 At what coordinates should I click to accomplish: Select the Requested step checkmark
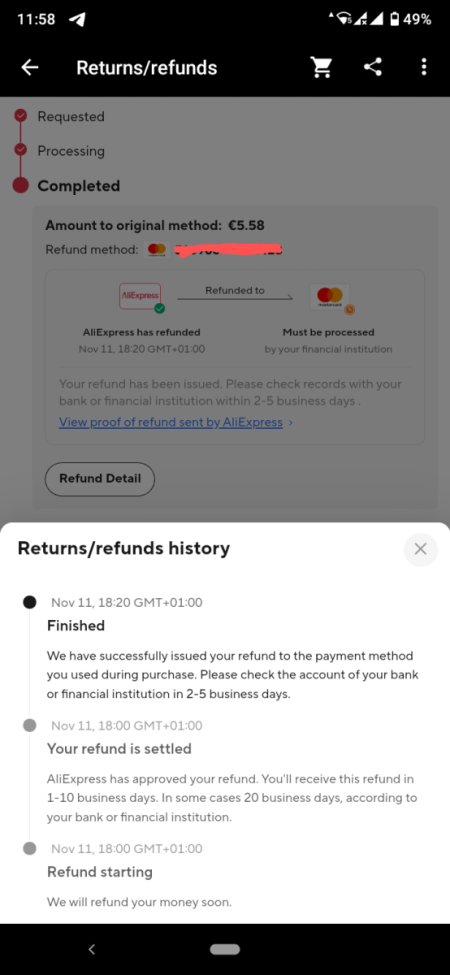(21, 116)
